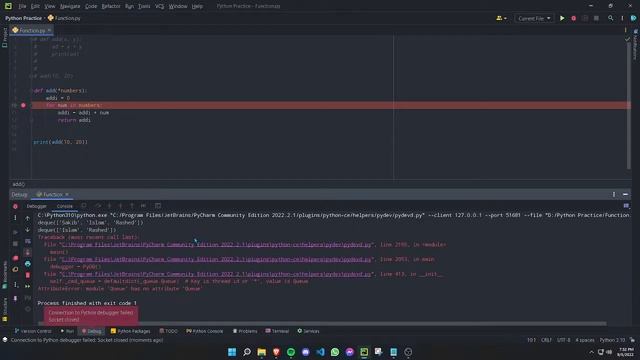Toggle the breakpoint on the highlighted line
Viewport: 640px width, 360px height.
[x=23, y=105]
